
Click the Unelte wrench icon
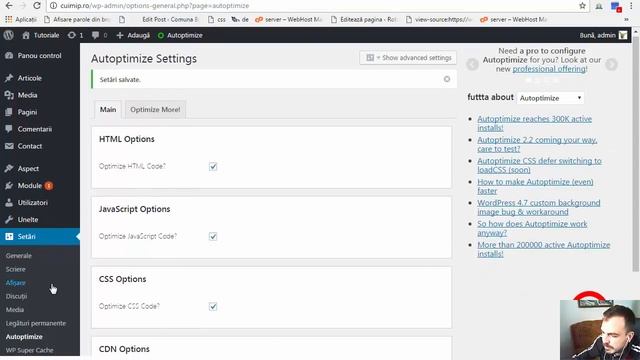click(9, 220)
